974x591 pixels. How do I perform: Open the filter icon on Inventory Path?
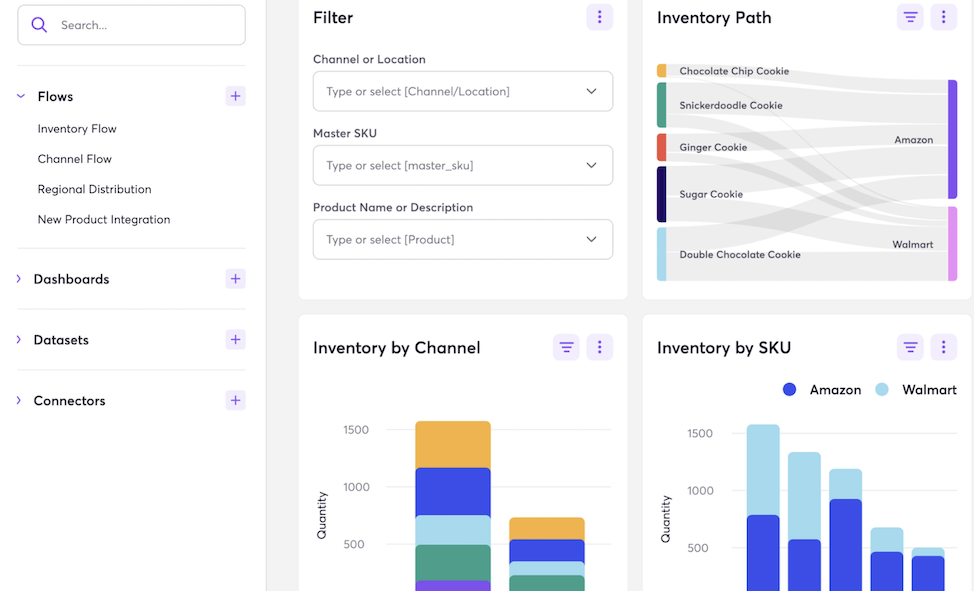910,17
